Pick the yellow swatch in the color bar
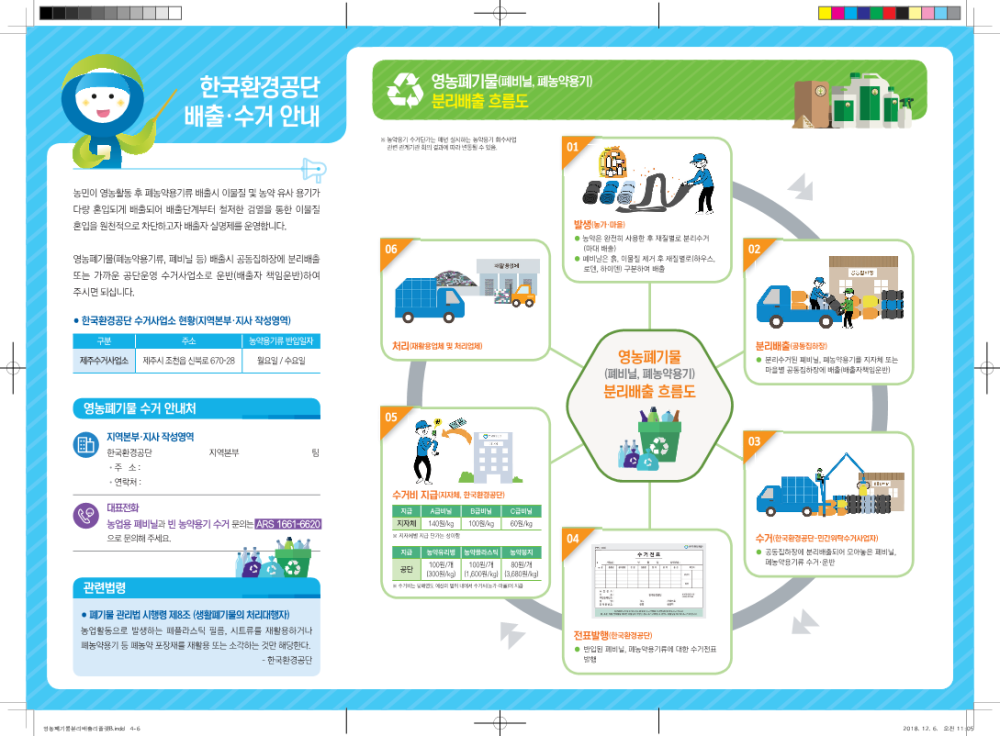The width and height of the screenshot is (1000, 736). (825, 13)
